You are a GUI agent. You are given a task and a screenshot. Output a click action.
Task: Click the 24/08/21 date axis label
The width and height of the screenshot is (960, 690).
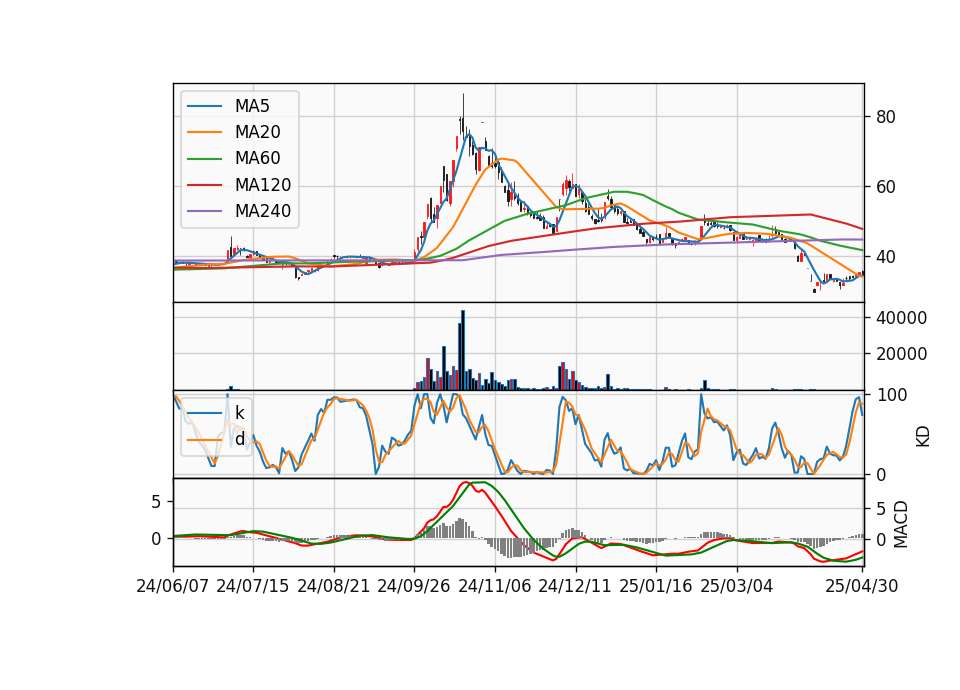click(x=334, y=586)
